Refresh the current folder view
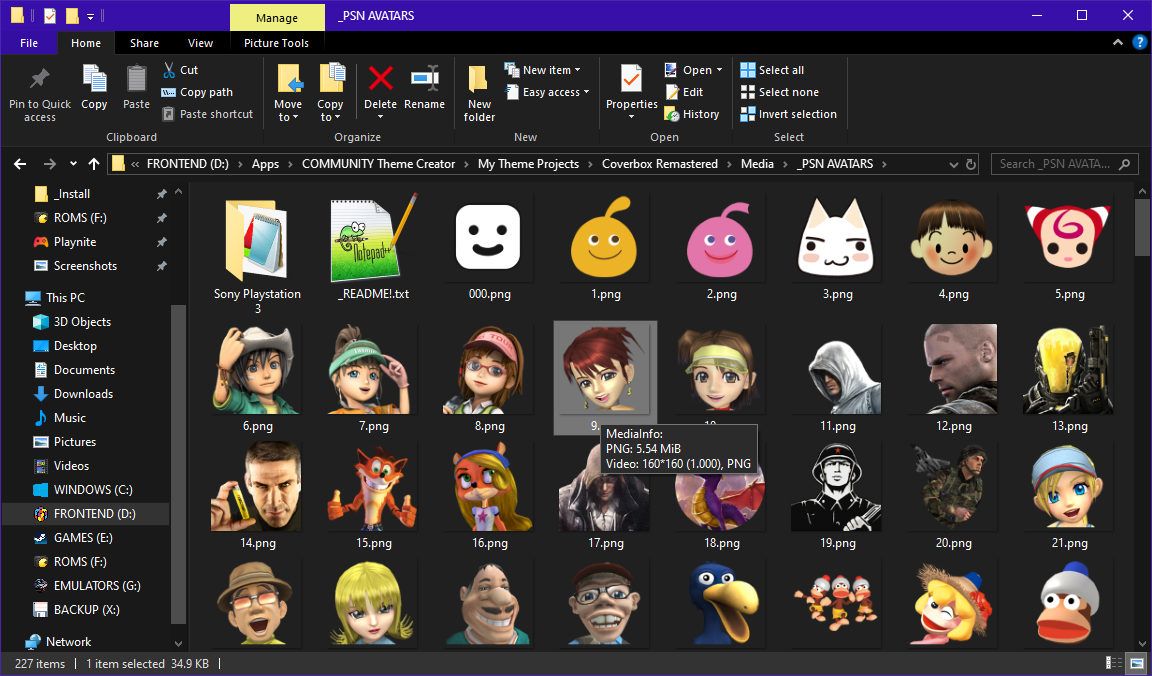Image resolution: width=1152 pixels, height=676 pixels. coord(971,165)
